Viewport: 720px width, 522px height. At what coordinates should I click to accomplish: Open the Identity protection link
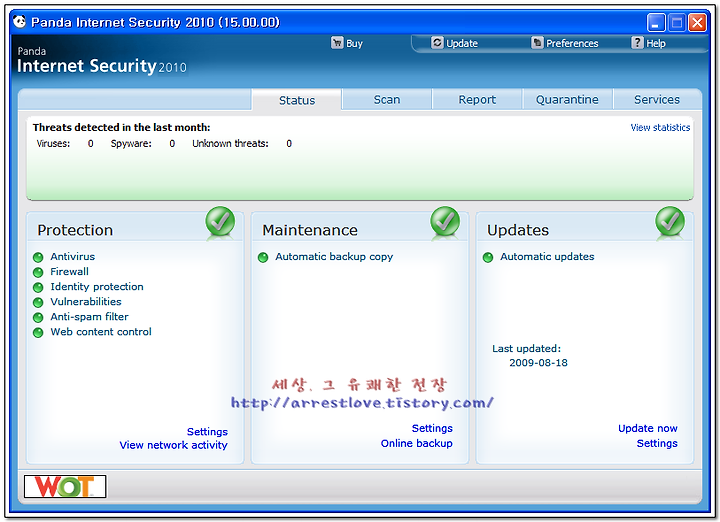click(97, 287)
